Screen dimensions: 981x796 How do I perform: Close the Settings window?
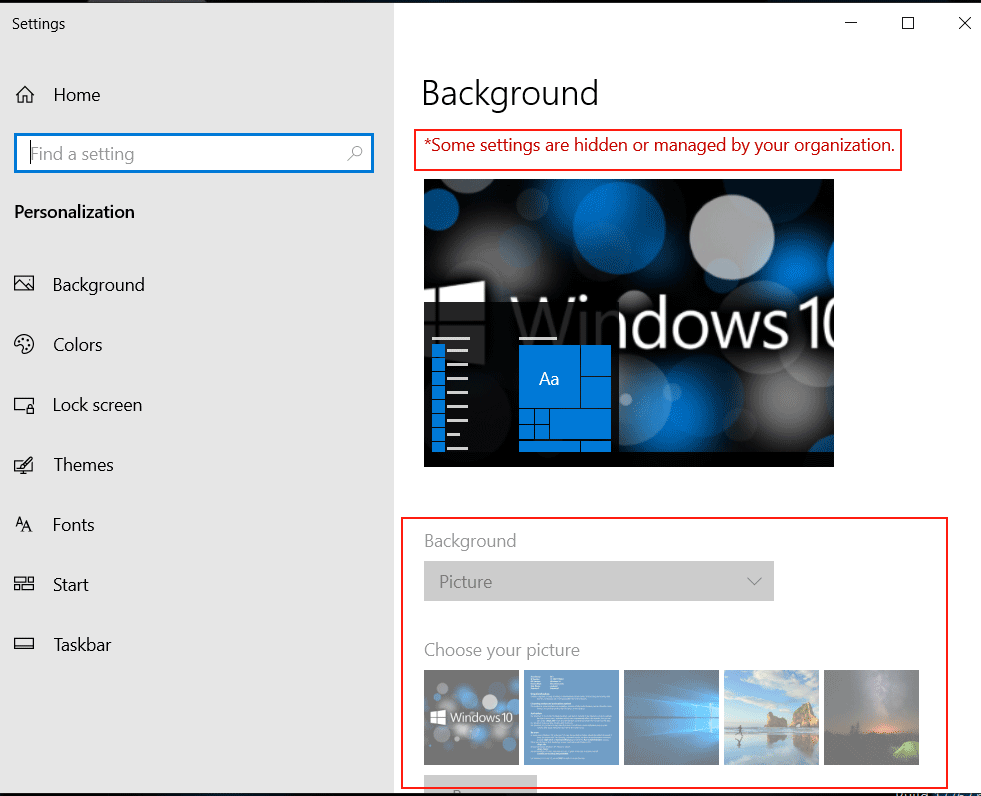[x=964, y=24]
